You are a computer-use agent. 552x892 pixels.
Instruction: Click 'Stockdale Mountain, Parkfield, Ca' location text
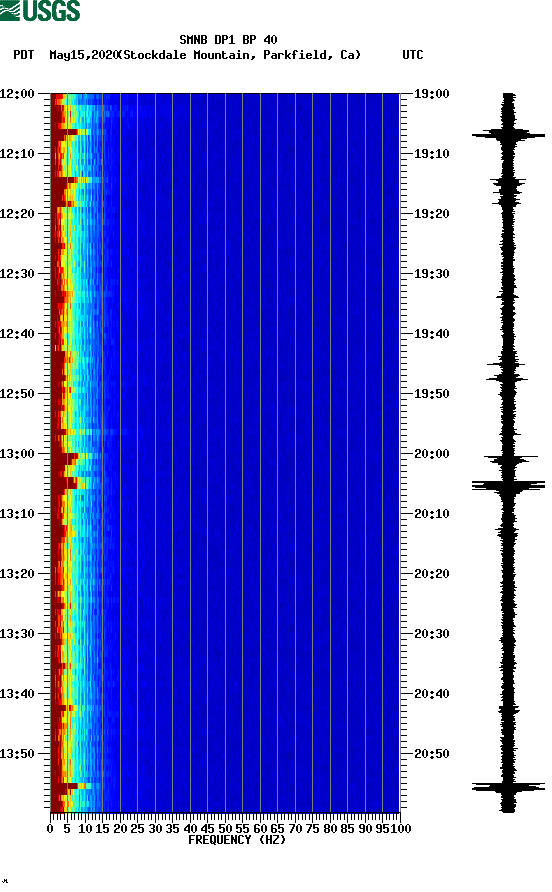(239, 55)
